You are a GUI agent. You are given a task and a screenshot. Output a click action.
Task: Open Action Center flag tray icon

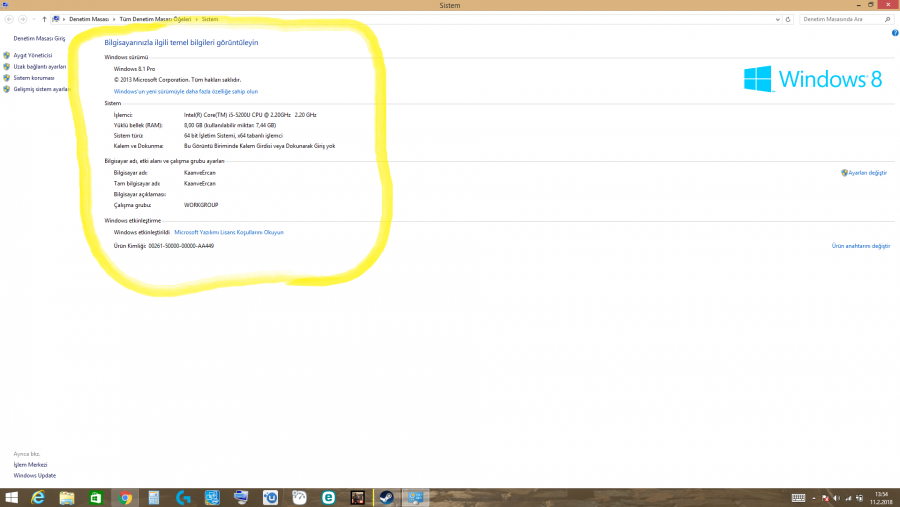point(825,498)
